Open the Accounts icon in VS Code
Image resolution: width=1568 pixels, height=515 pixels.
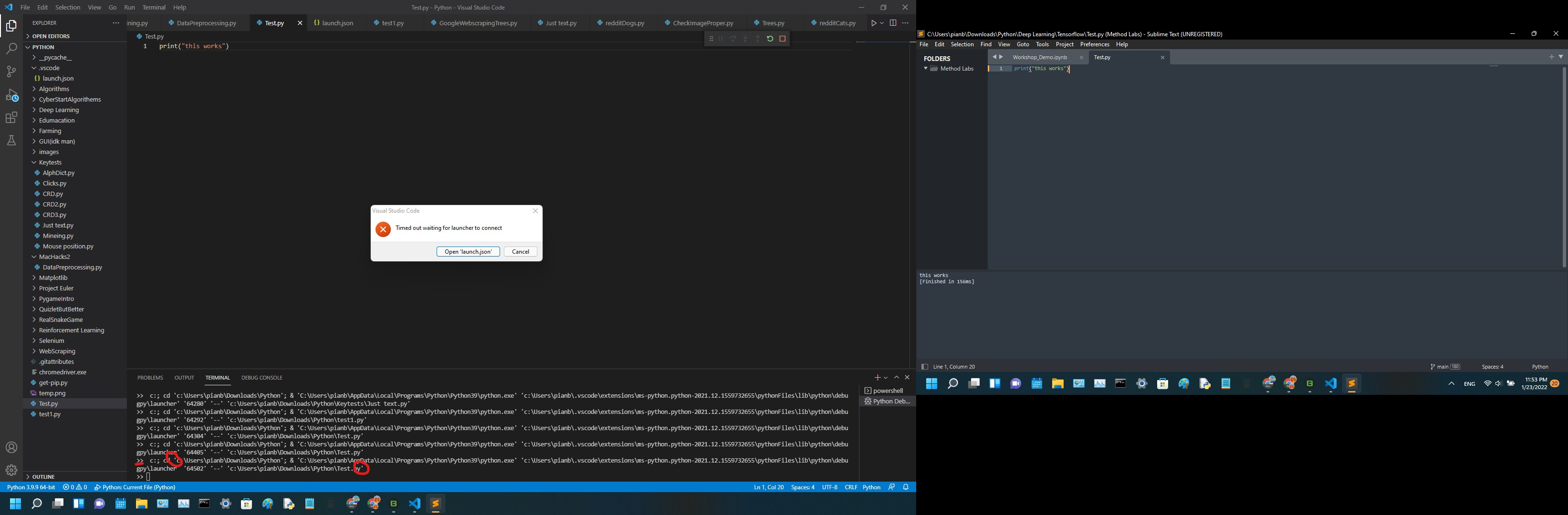pyautogui.click(x=11, y=447)
